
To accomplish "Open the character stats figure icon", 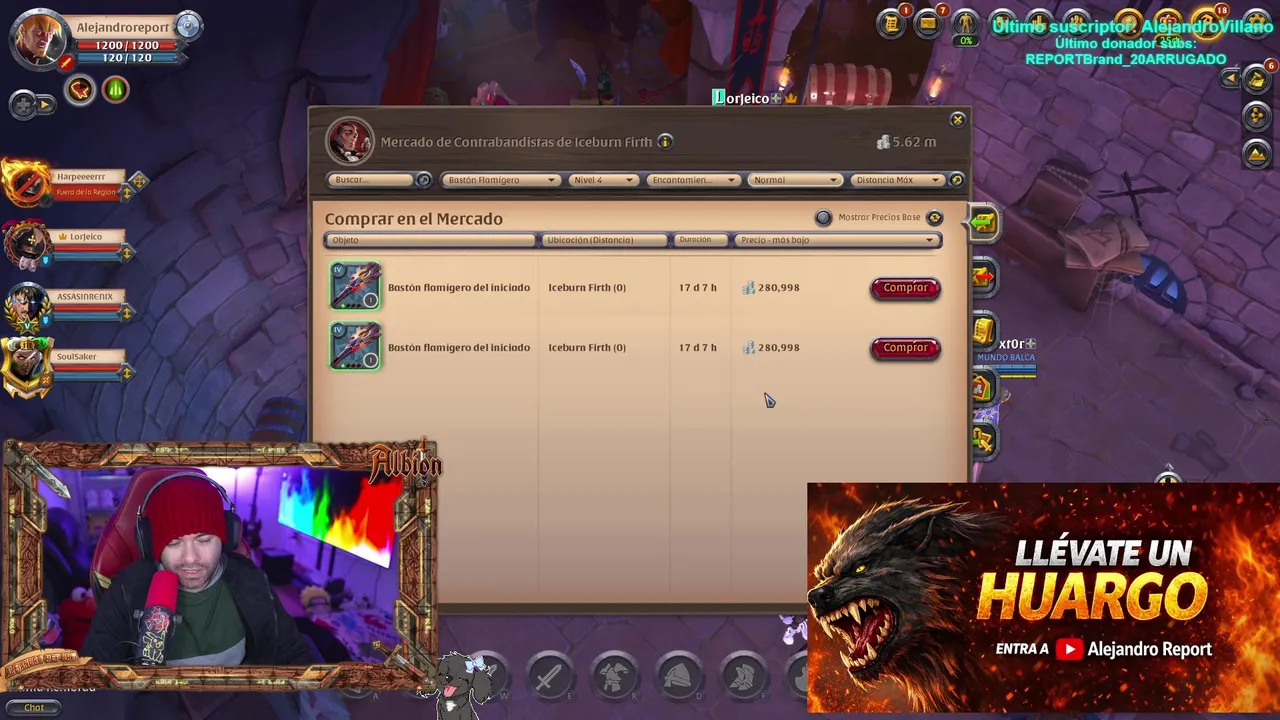I will tap(965, 23).
